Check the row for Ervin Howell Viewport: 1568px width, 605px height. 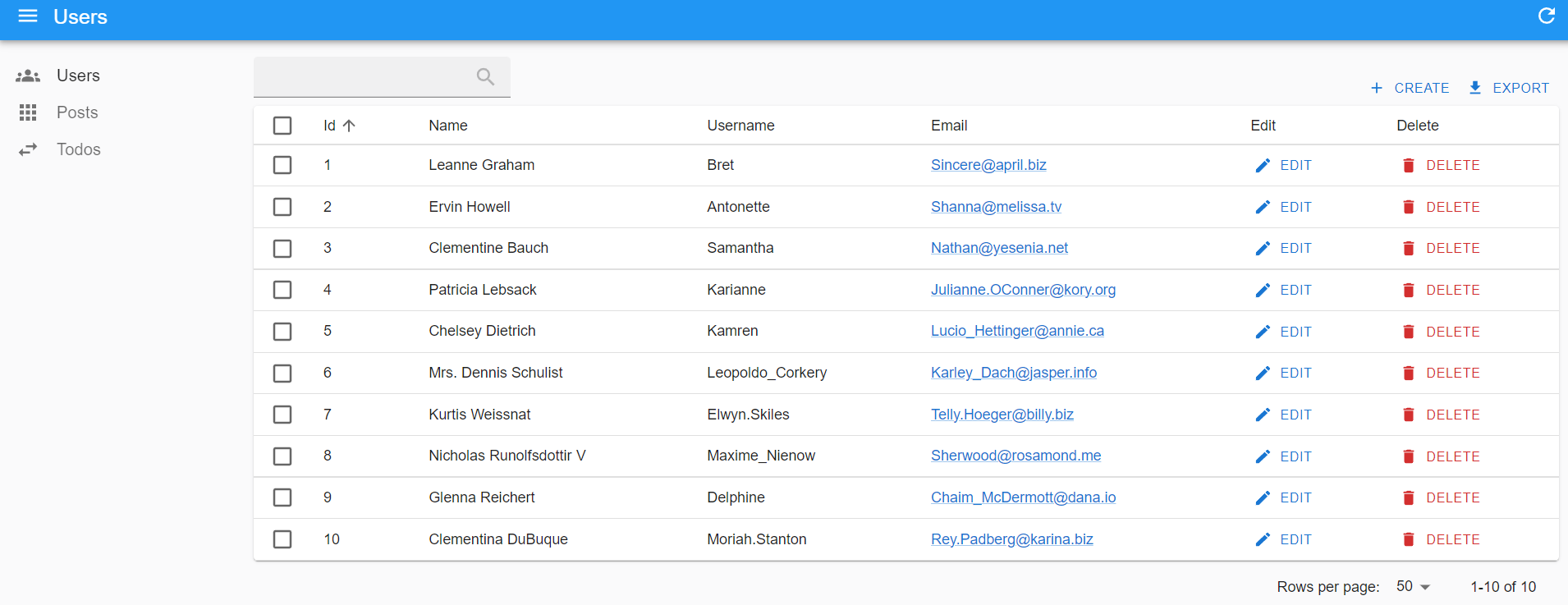pos(282,207)
